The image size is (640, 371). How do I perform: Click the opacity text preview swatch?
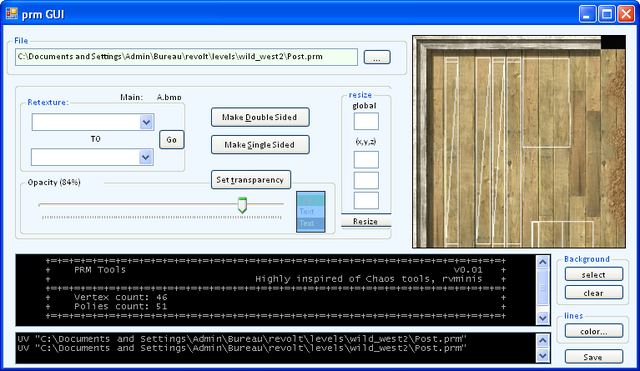click(311, 212)
